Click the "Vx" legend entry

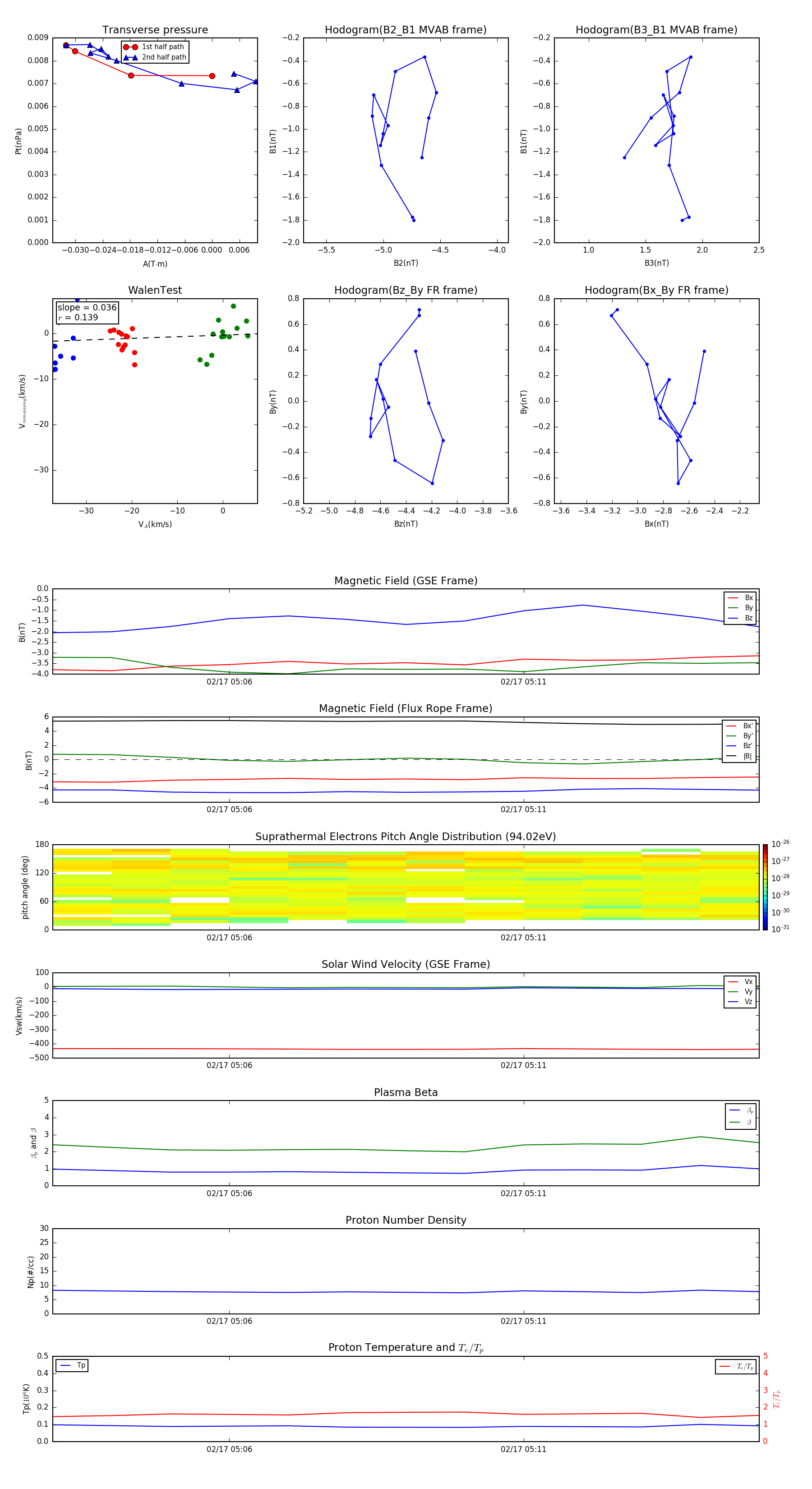tap(740, 981)
